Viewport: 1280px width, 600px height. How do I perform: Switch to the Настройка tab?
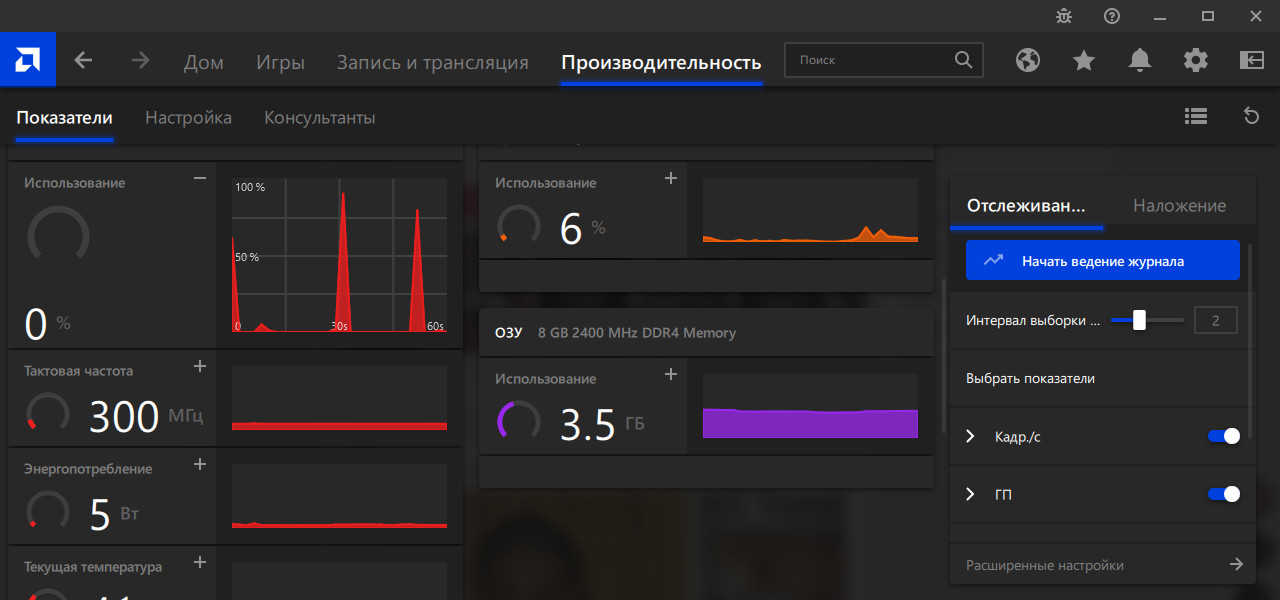pyautogui.click(x=188, y=118)
